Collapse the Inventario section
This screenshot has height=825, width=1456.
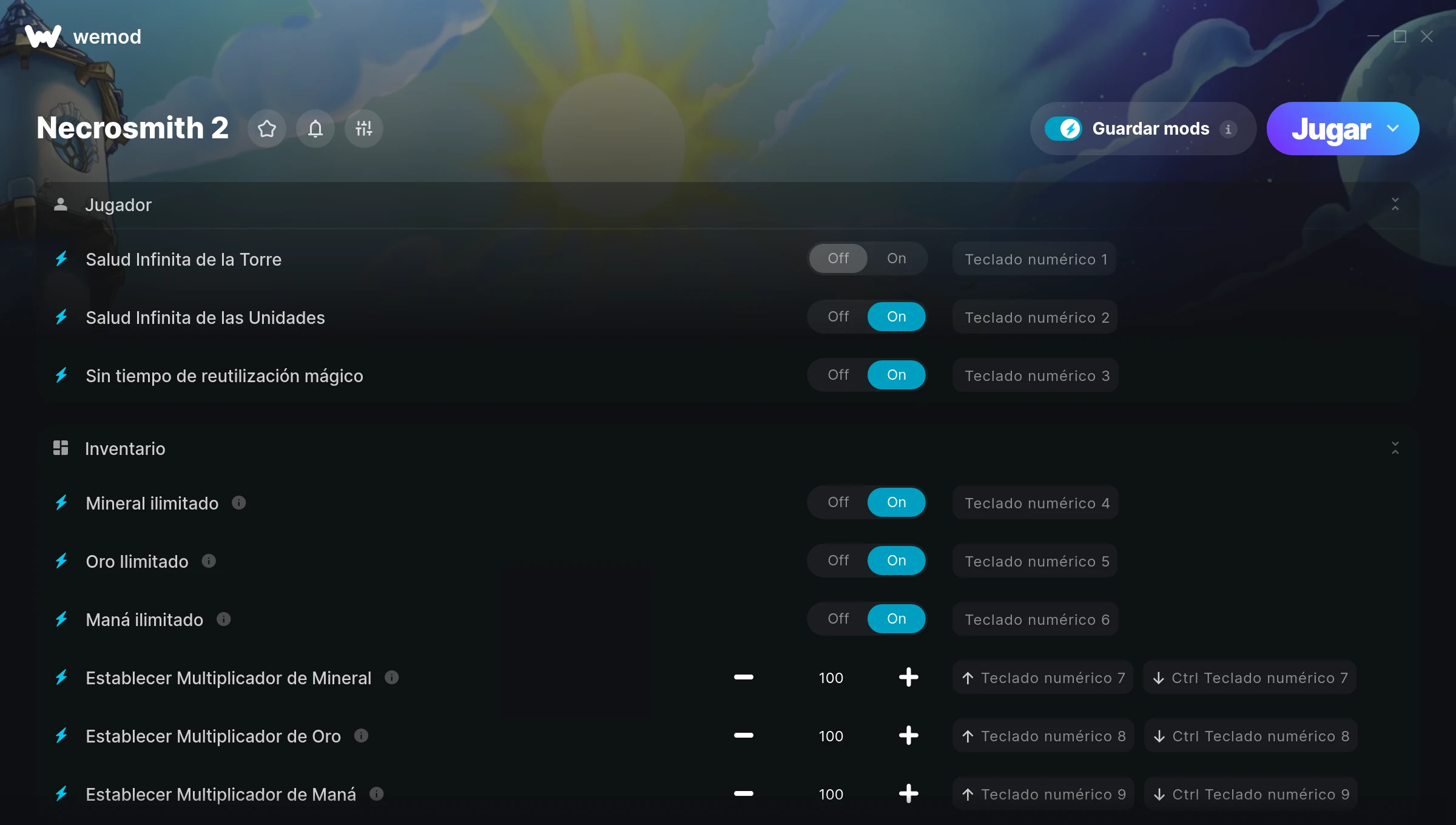coord(1395,448)
